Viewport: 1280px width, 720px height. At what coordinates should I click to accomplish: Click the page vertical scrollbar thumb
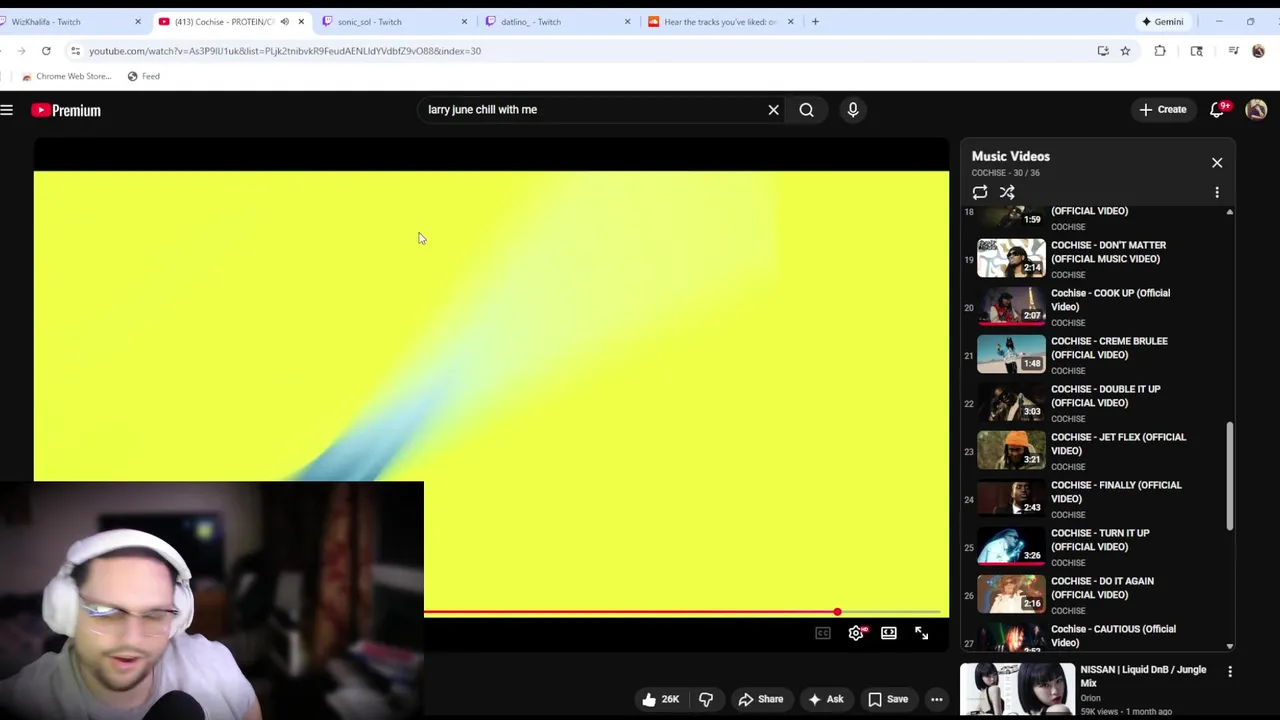tap(1230, 476)
